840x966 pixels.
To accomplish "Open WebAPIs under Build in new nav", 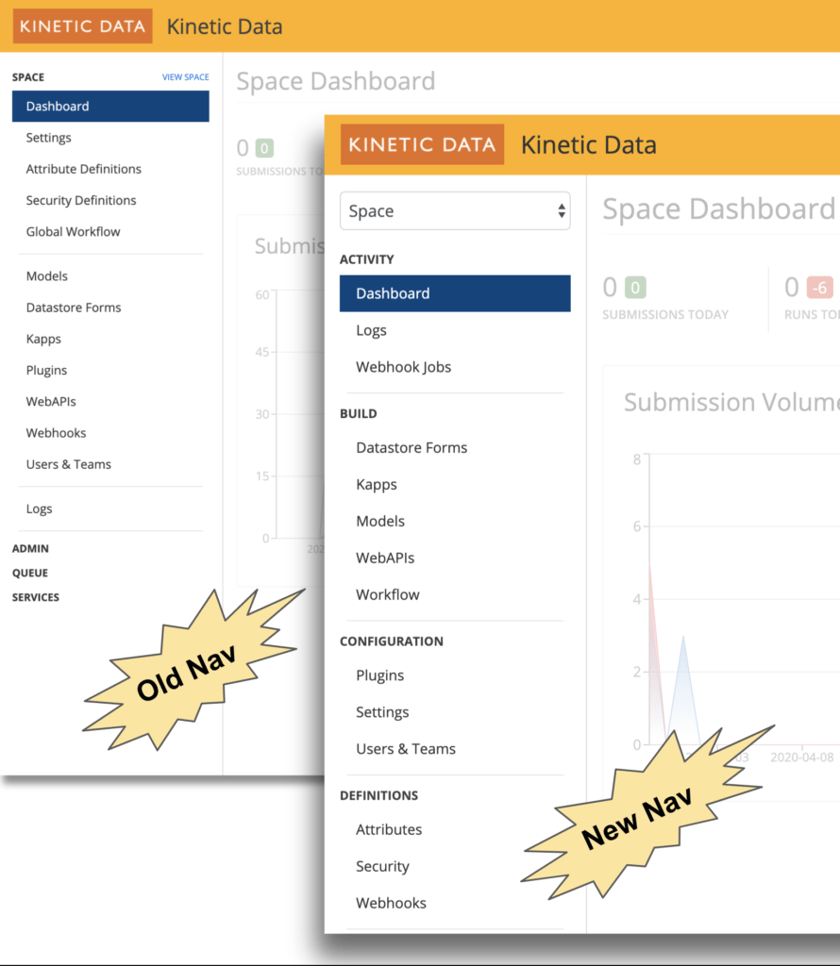I will coord(385,558).
